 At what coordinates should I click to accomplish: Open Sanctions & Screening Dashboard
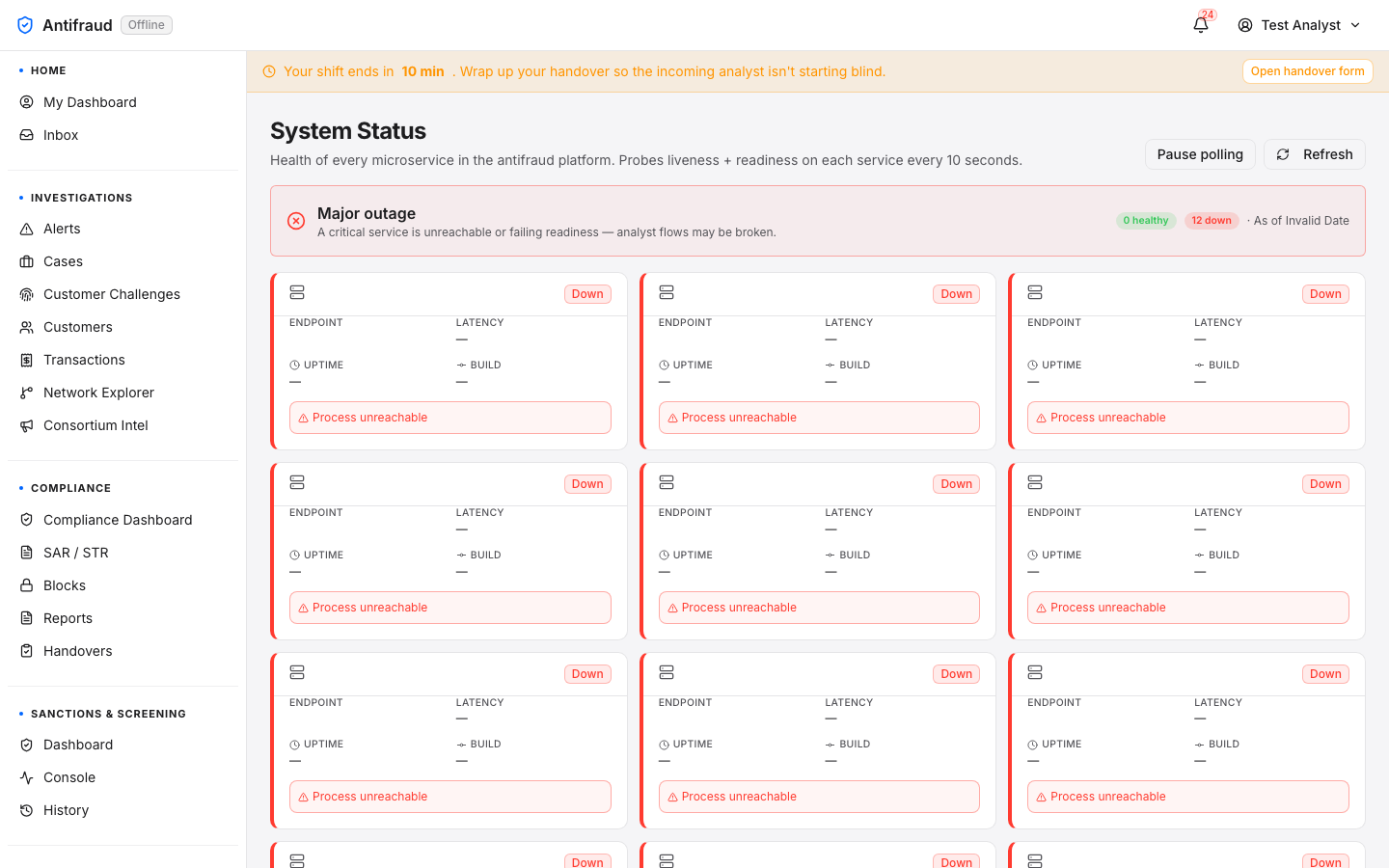123,745
